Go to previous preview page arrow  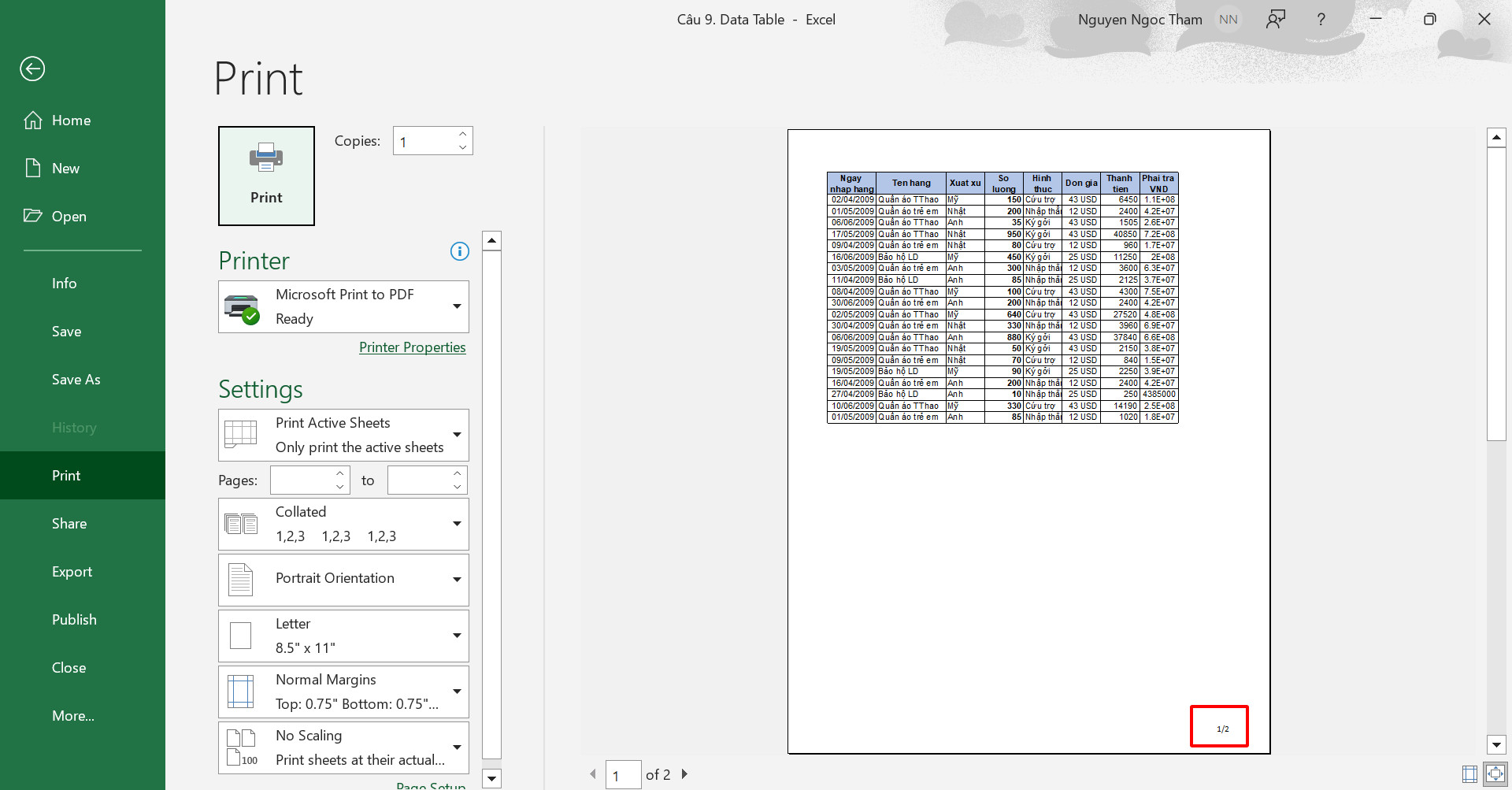pyautogui.click(x=593, y=774)
